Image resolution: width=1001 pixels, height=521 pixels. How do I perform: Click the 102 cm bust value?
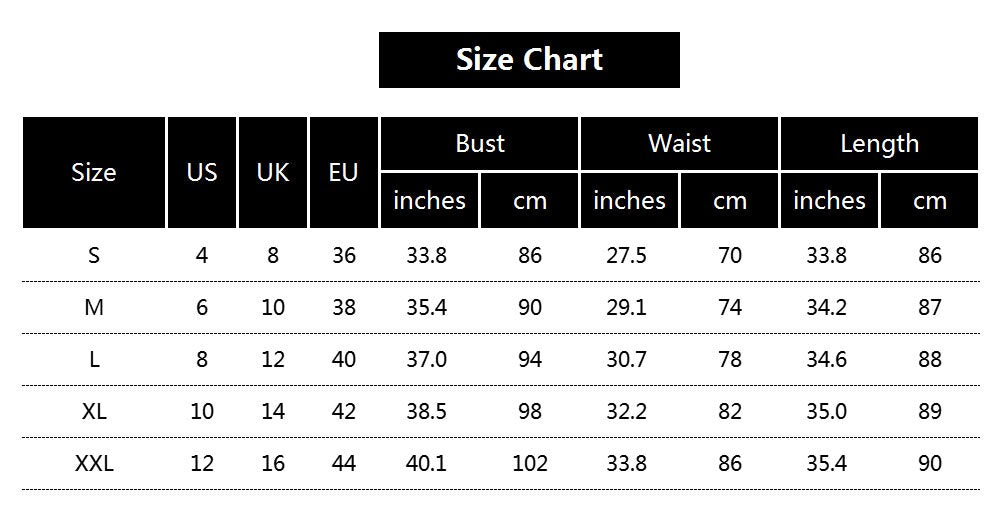(x=529, y=463)
